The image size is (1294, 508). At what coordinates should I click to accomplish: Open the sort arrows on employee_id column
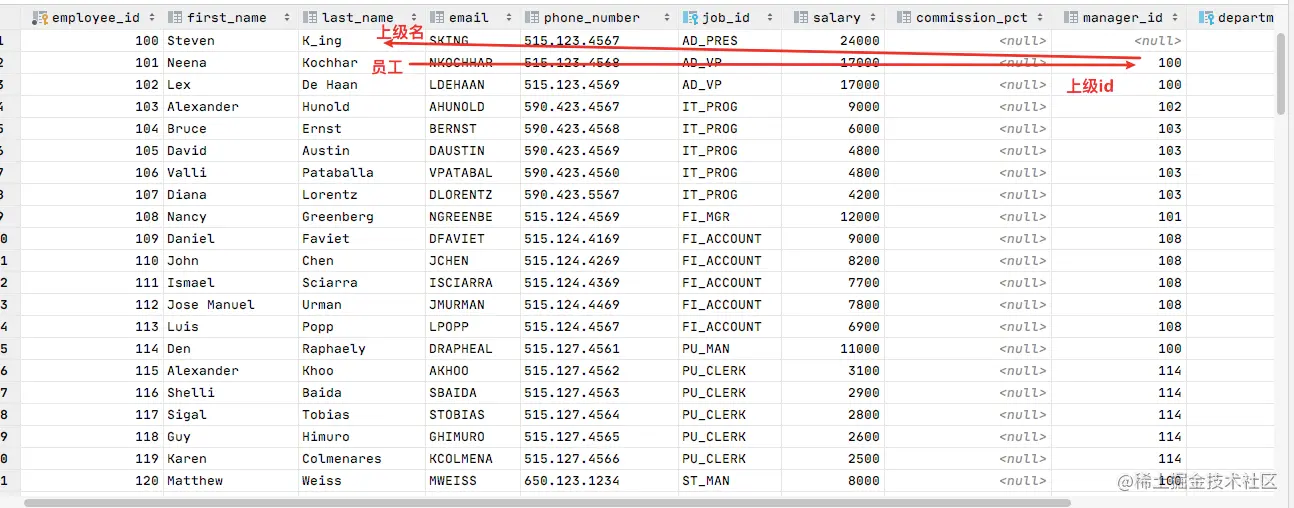coord(152,17)
